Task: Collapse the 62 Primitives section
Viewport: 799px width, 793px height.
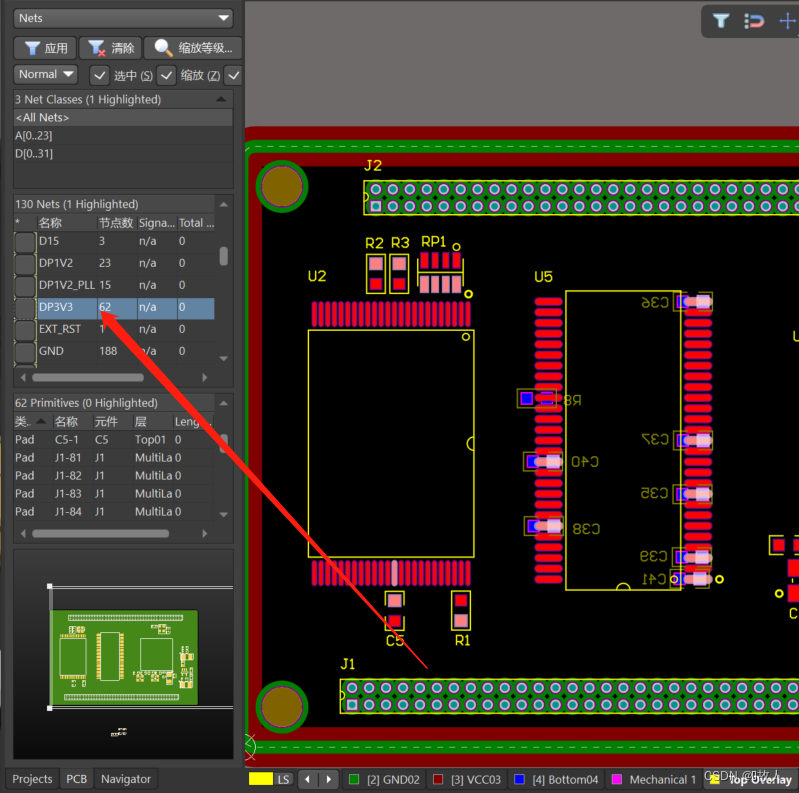Action: pos(224,403)
